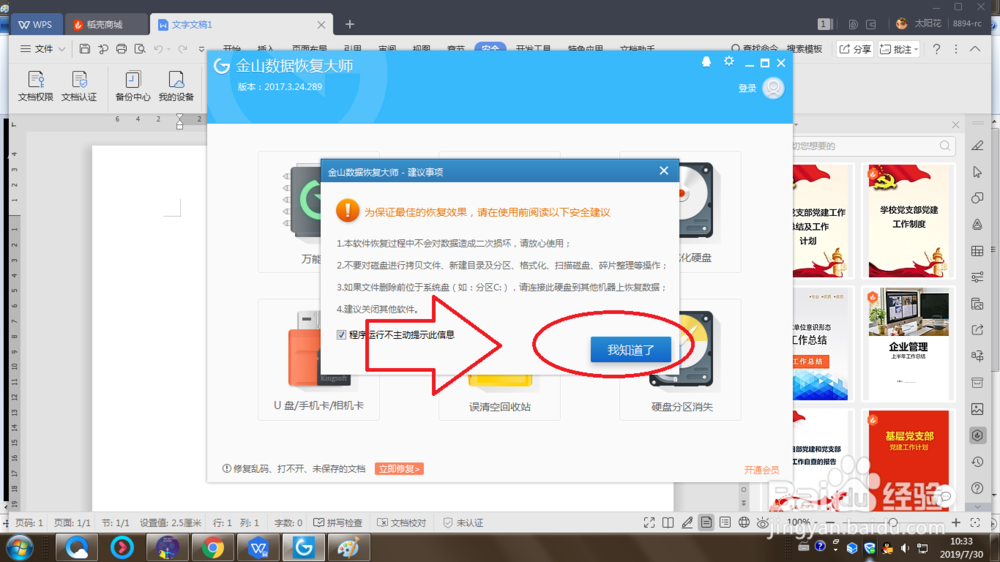This screenshot has height=562, width=1000.
Task: Click the help question mark icon
Action: tap(936, 49)
